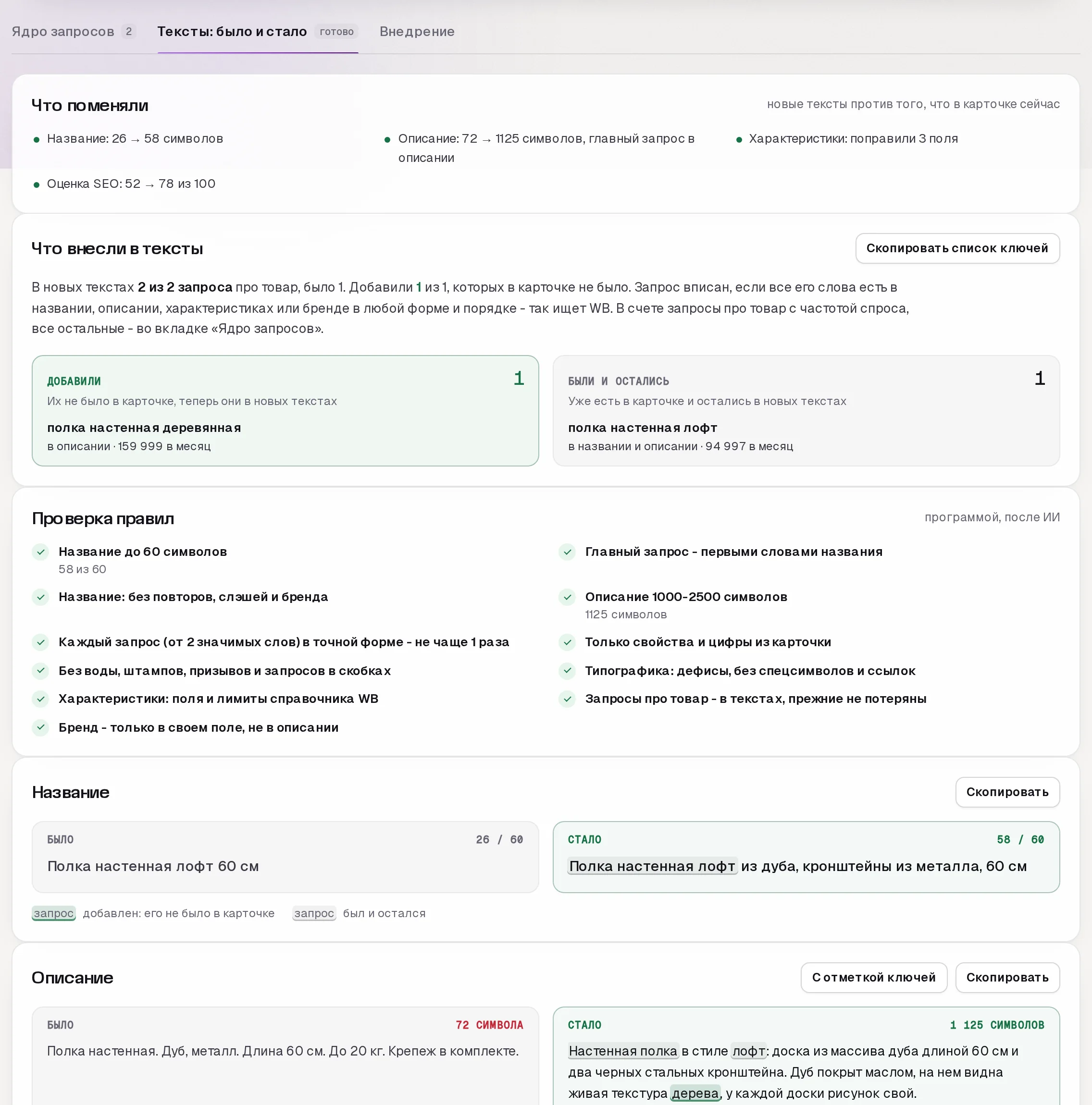Image resolution: width=1092 pixels, height=1105 pixels.
Task: Click highlighted Полка настенная лофт in Стало title
Action: [652, 867]
